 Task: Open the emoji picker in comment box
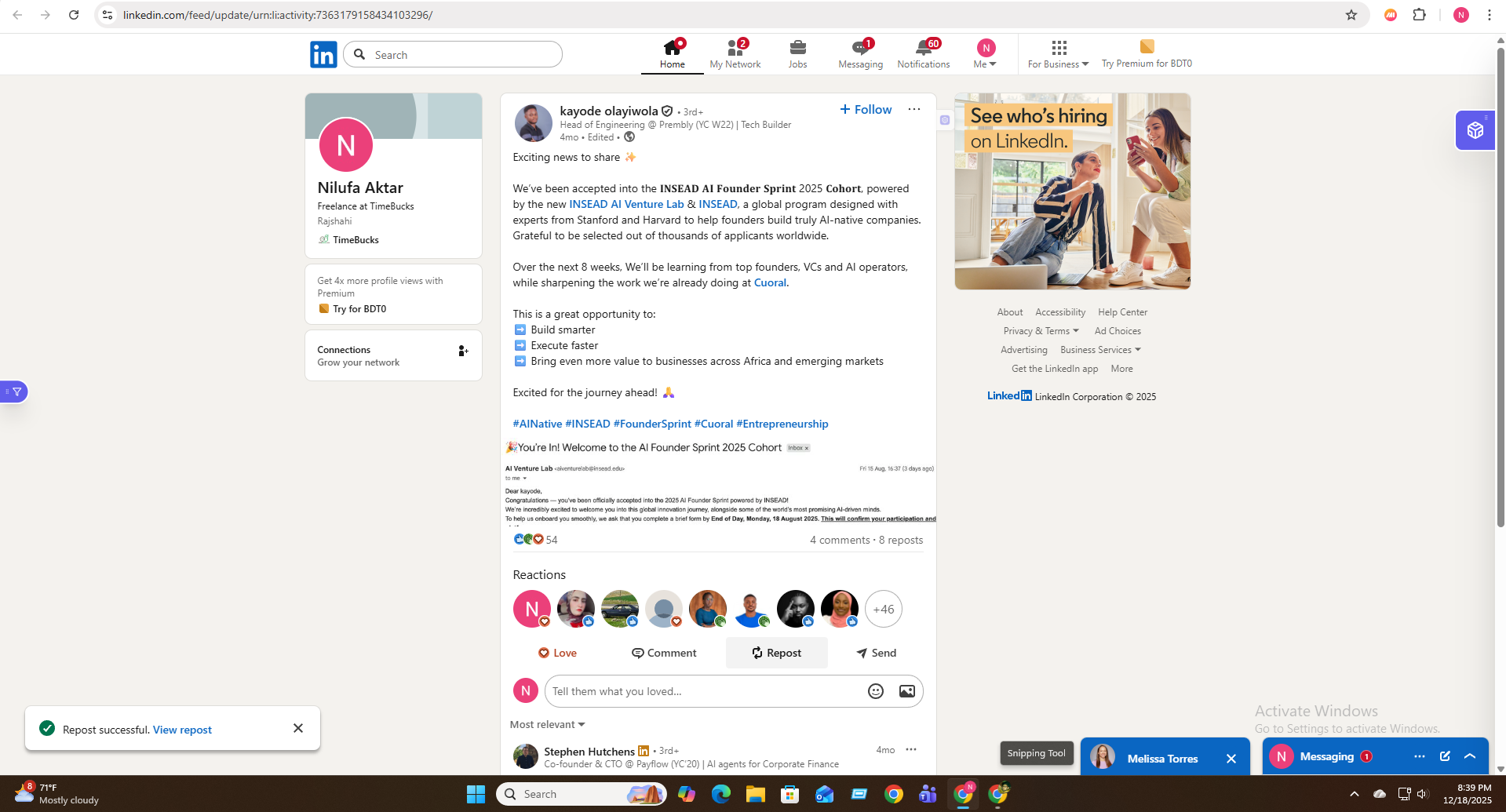[876, 691]
